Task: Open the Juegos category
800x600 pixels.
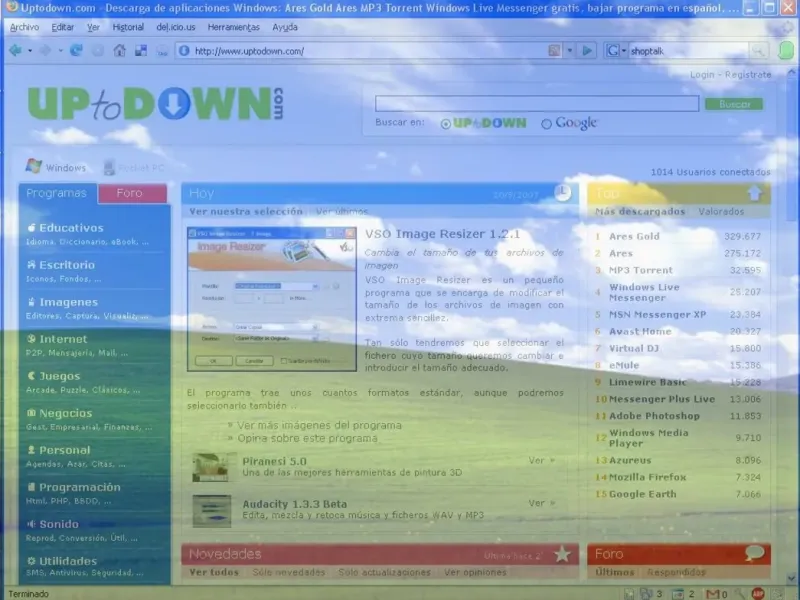Action: tap(60, 376)
